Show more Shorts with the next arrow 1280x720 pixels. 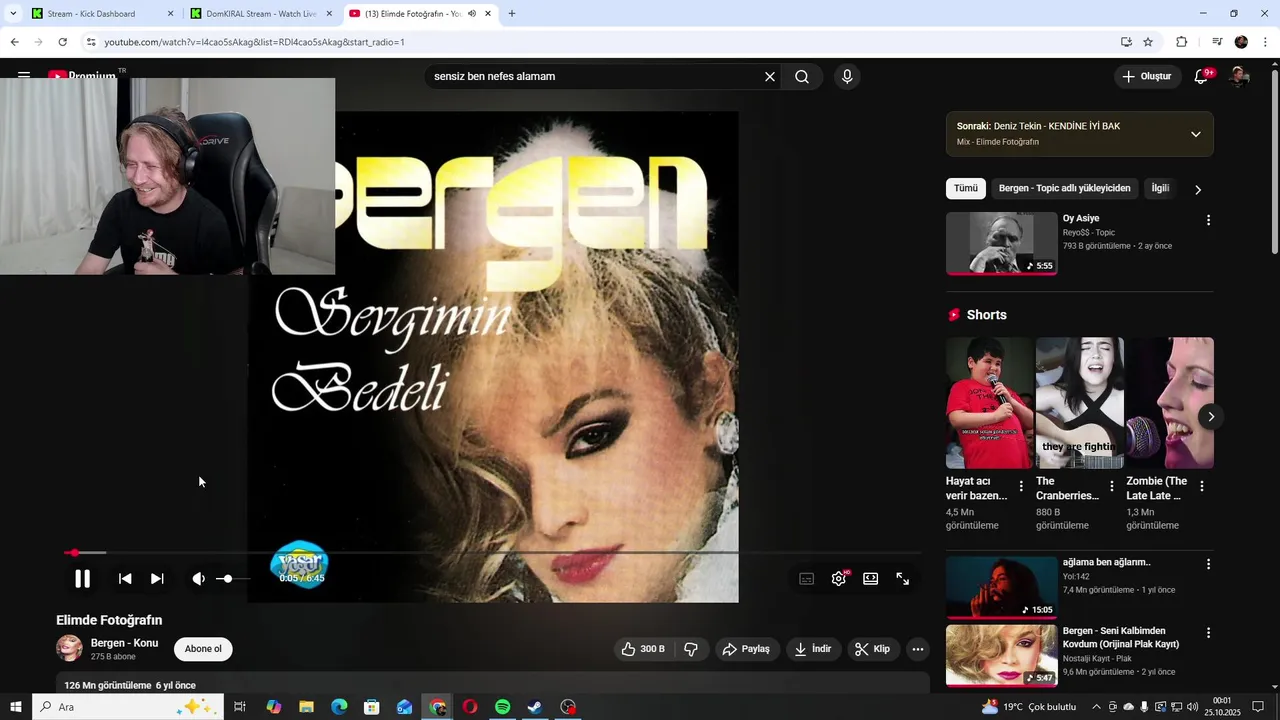click(x=1211, y=416)
